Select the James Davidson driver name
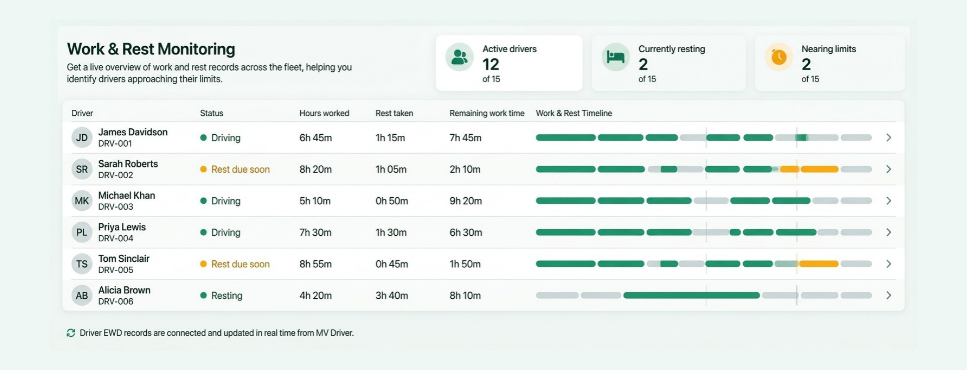Viewport: 967px width, 370px height. pos(133,132)
